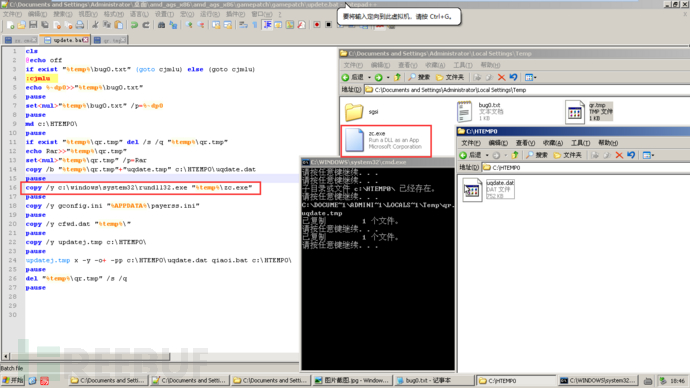The image size is (690, 388).
Task: Click 文件夹 Folders button in HTEMP0 window
Action: tap(567, 155)
